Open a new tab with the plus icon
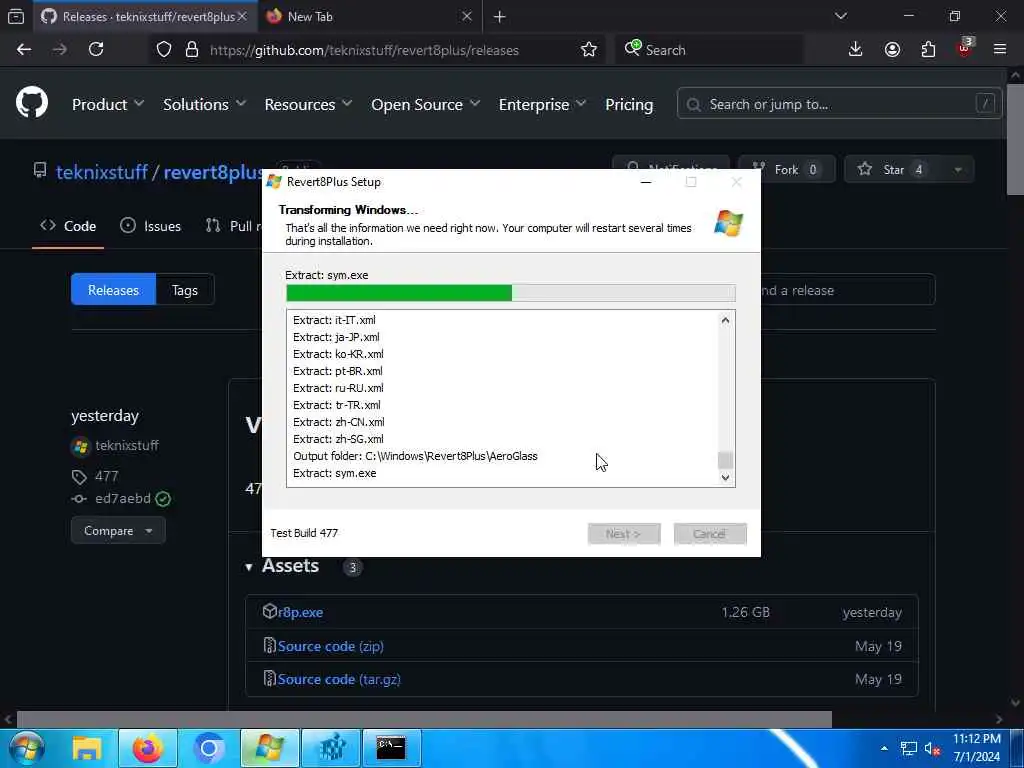The width and height of the screenshot is (1024, 768). point(500,17)
